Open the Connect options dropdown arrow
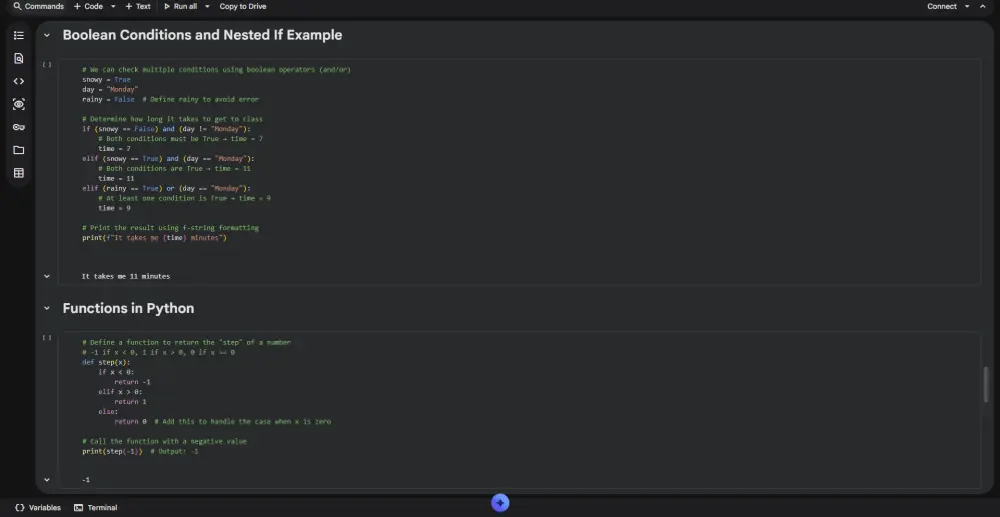The image size is (1000, 517). tap(967, 6)
